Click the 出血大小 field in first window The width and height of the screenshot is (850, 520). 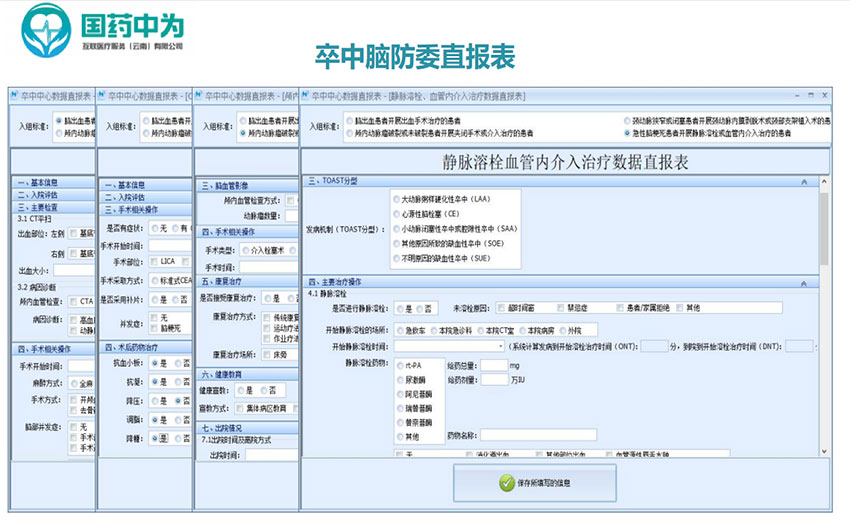pos(74,270)
